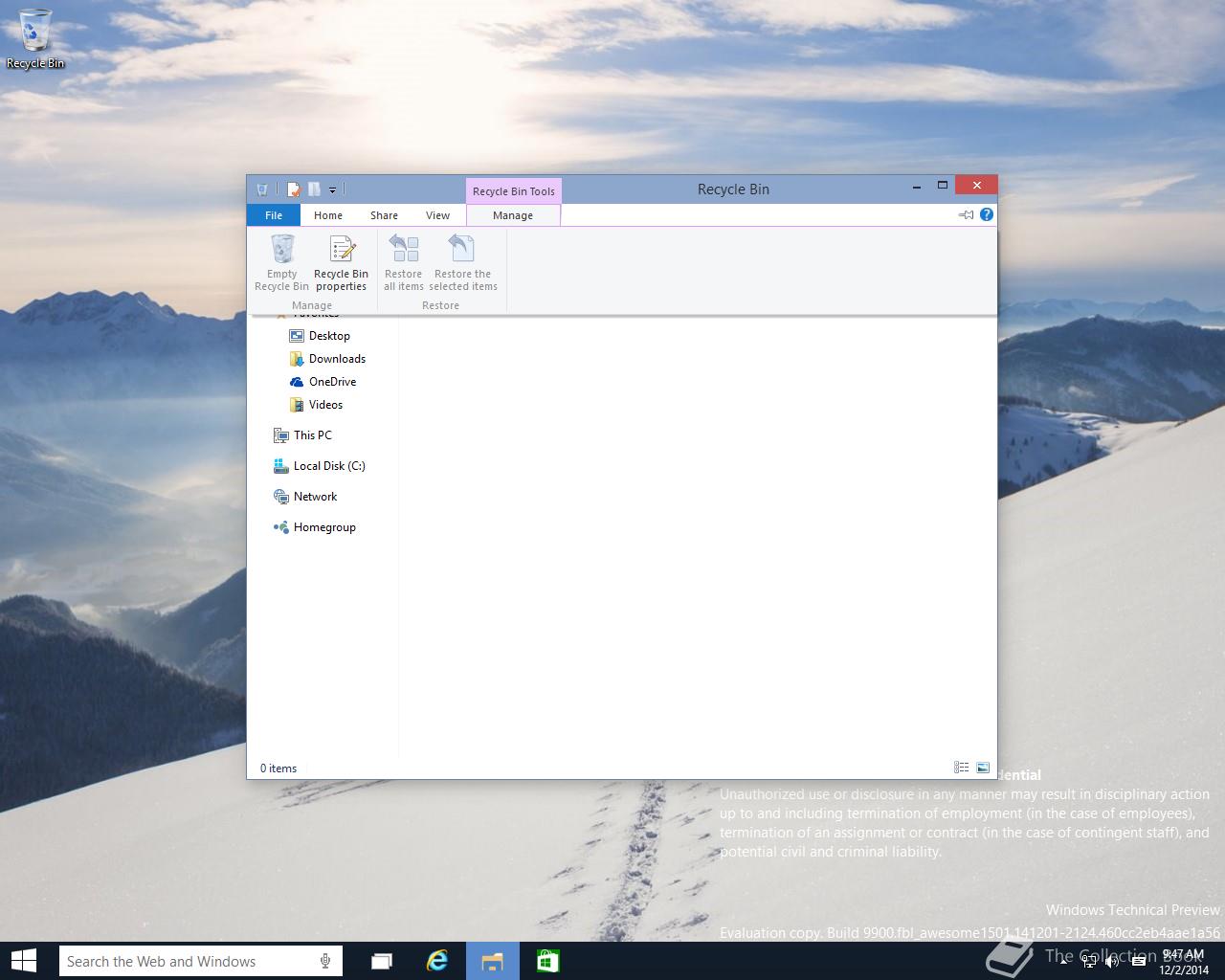Open Customize Quick Access Toolbar dropdown
This screenshot has width=1225, height=980.
click(332, 190)
